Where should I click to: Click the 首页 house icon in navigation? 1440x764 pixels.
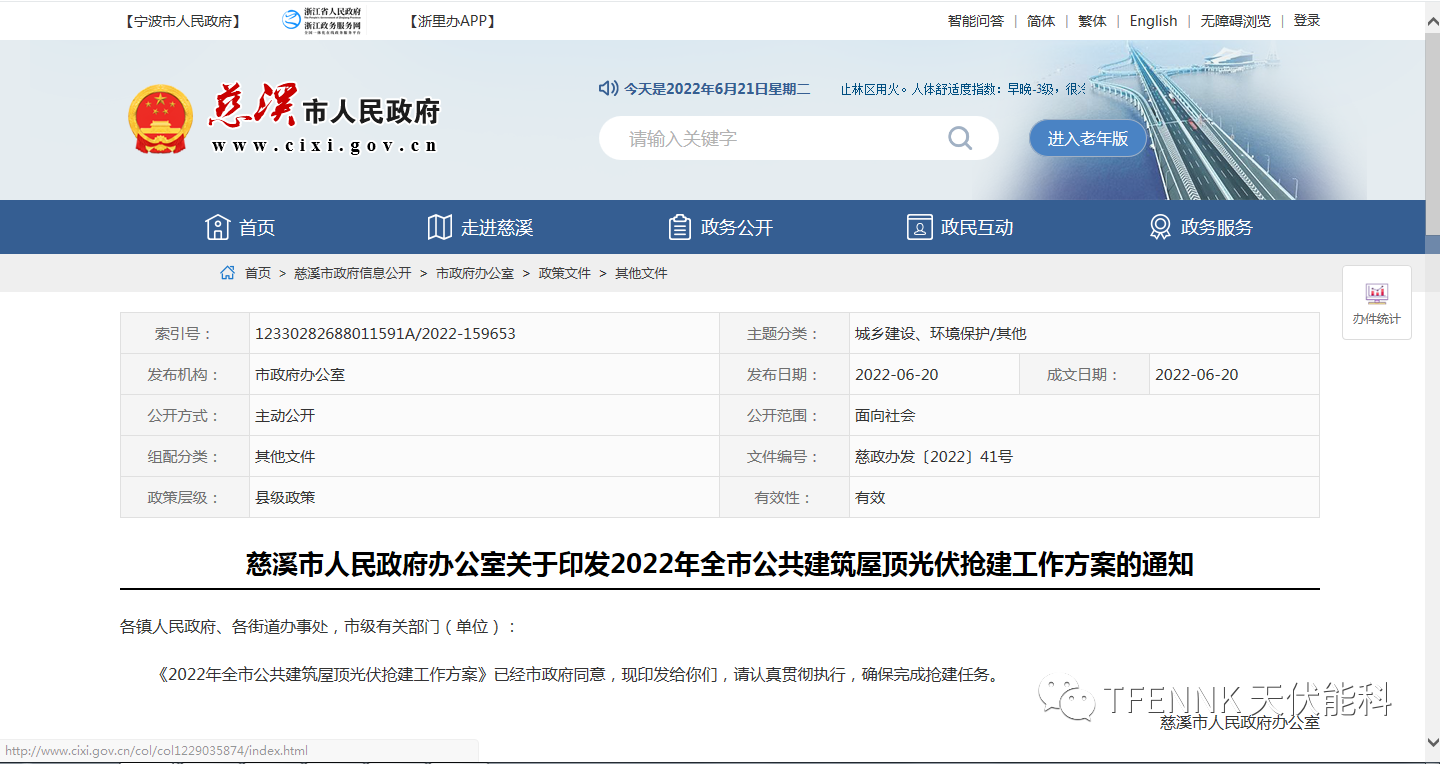(x=218, y=227)
